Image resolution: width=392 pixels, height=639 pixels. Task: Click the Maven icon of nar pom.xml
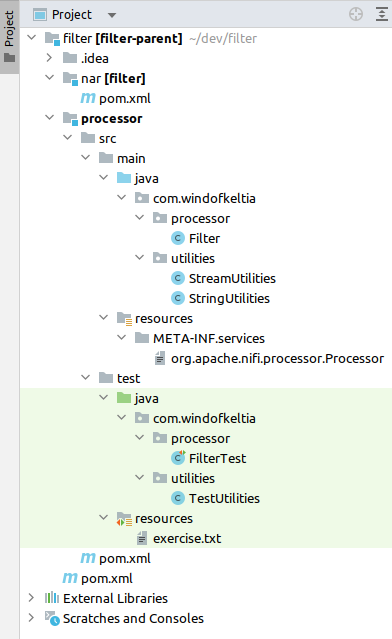(x=88, y=98)
